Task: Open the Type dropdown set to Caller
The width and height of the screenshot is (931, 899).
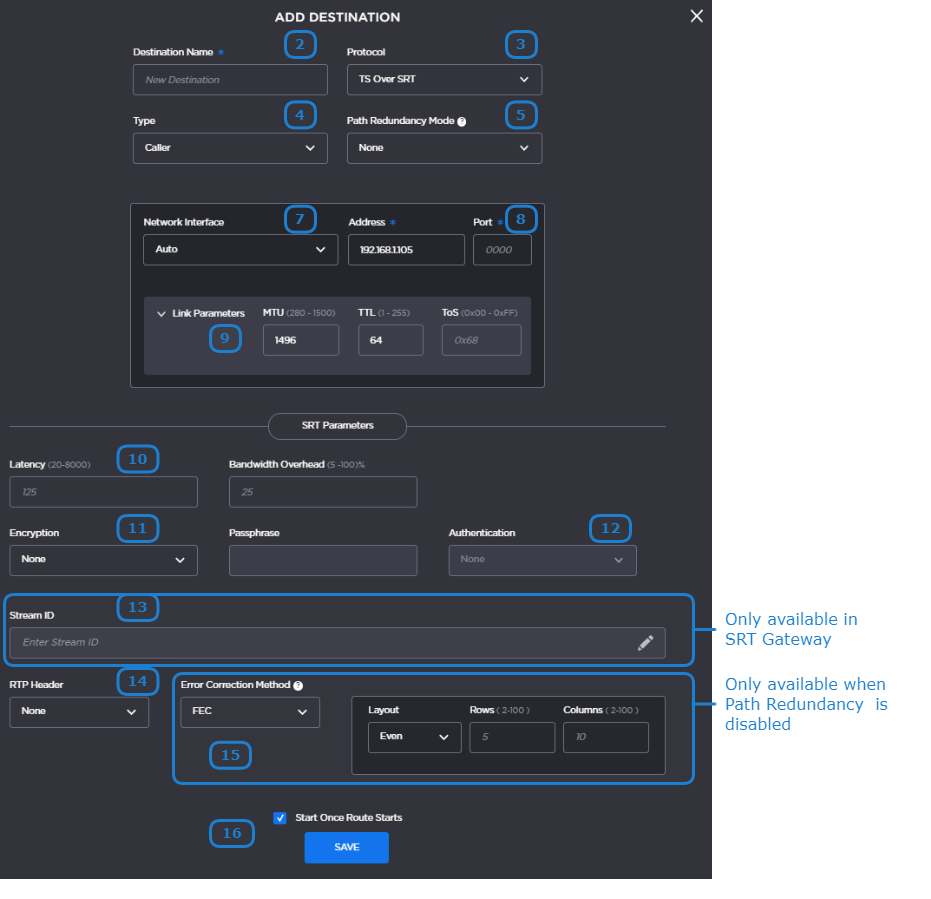Action: pyautogui.click(x=229, y=148)
